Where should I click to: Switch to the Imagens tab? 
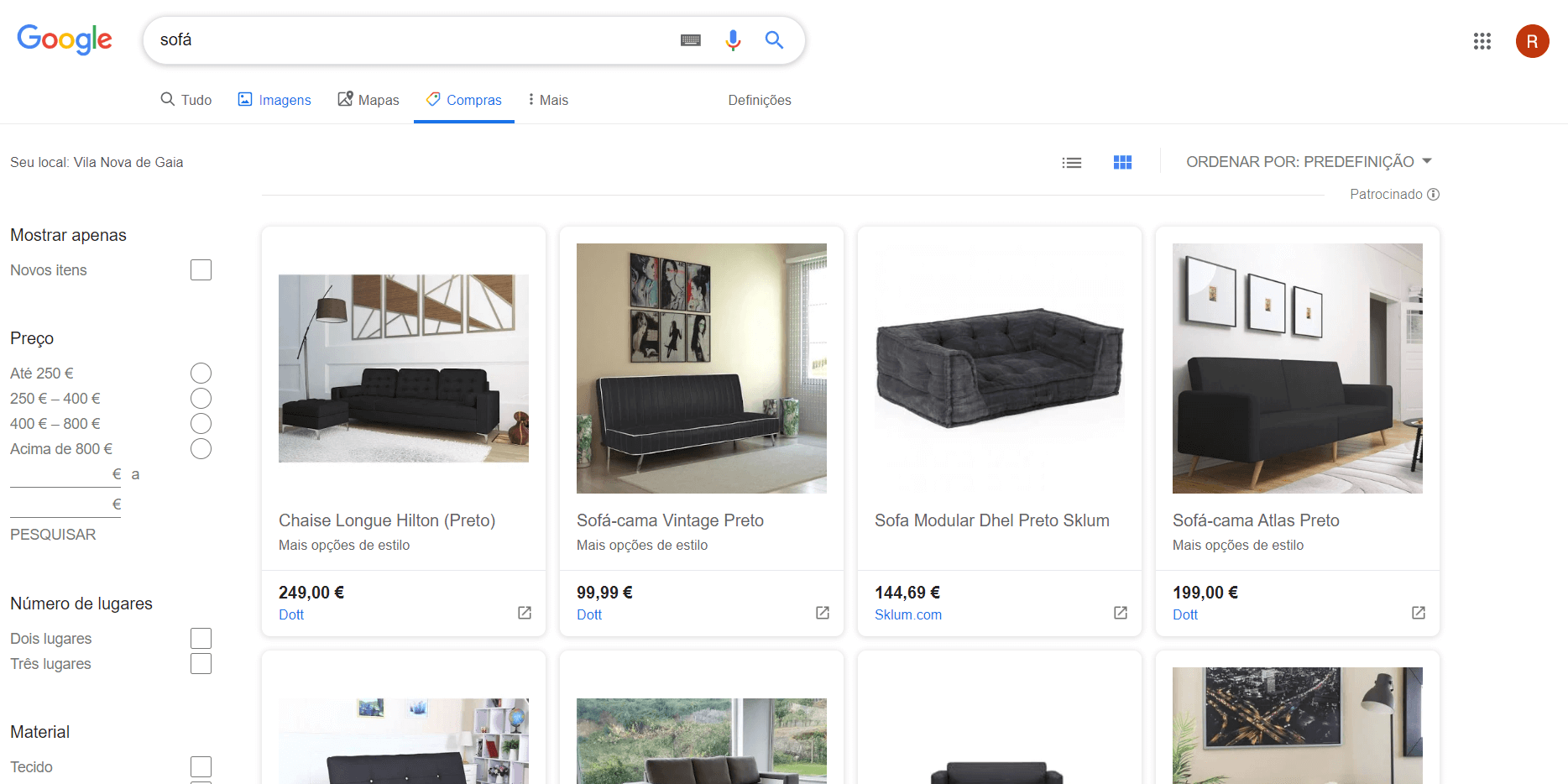(274, 100)
